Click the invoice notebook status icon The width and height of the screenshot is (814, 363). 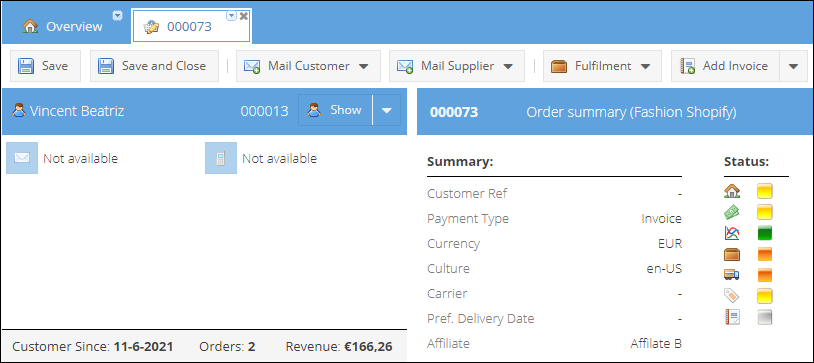click(x=731, y=317)
